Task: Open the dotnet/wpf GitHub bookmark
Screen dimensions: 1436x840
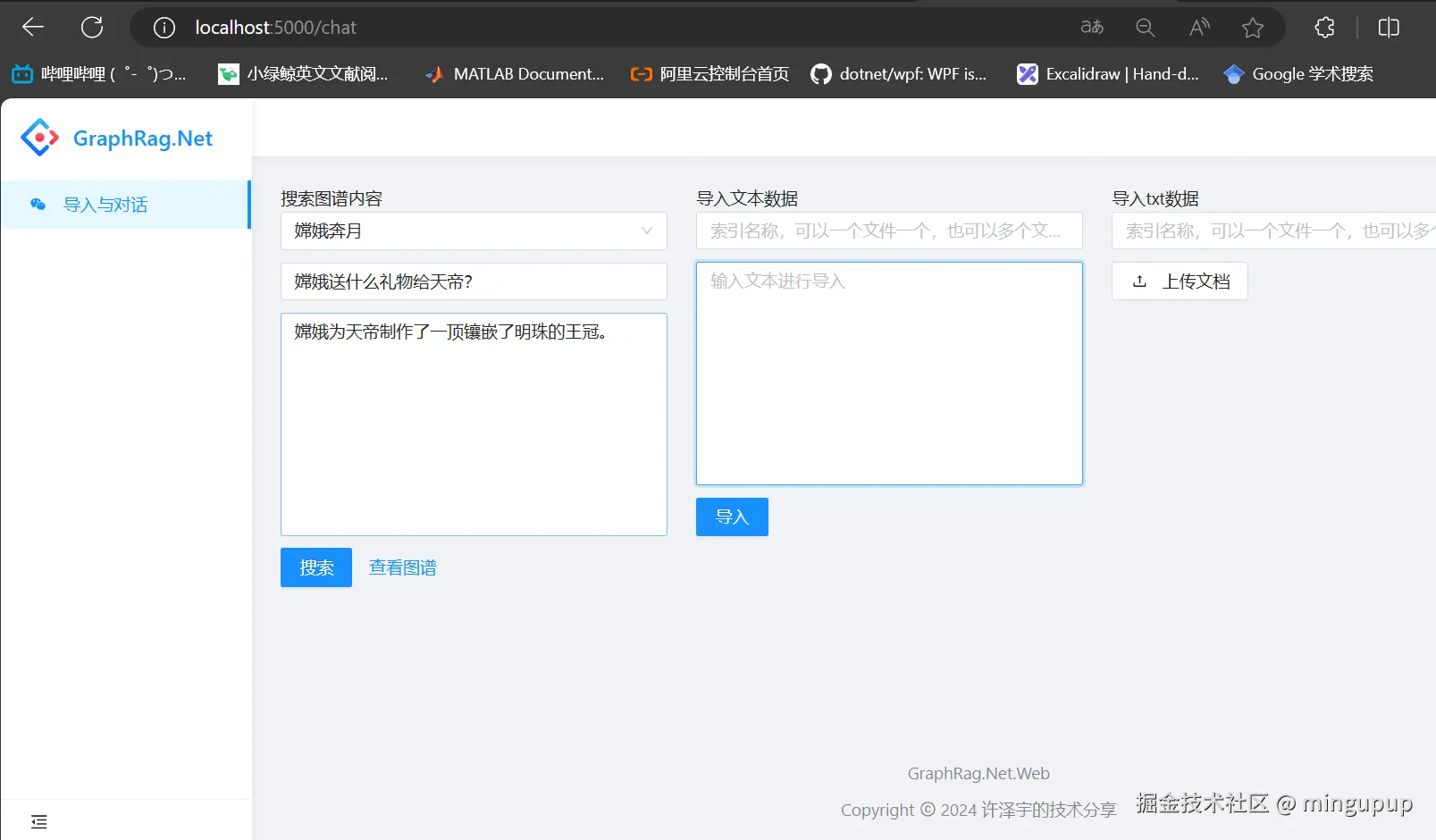Action: (x=898, y=74)
